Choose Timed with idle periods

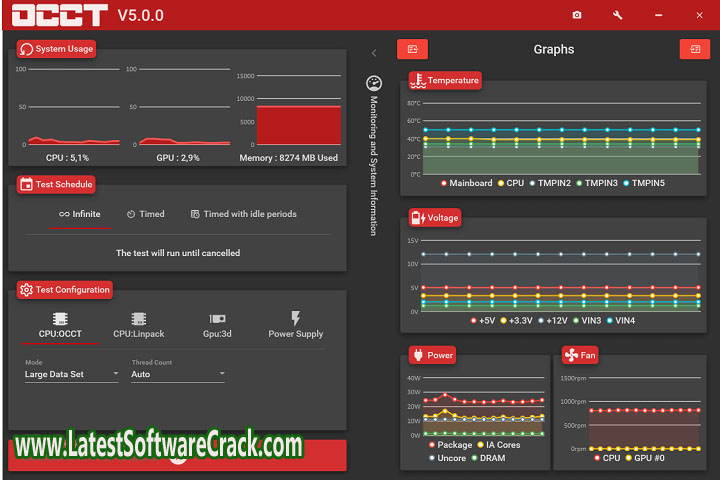coord(243,214)
